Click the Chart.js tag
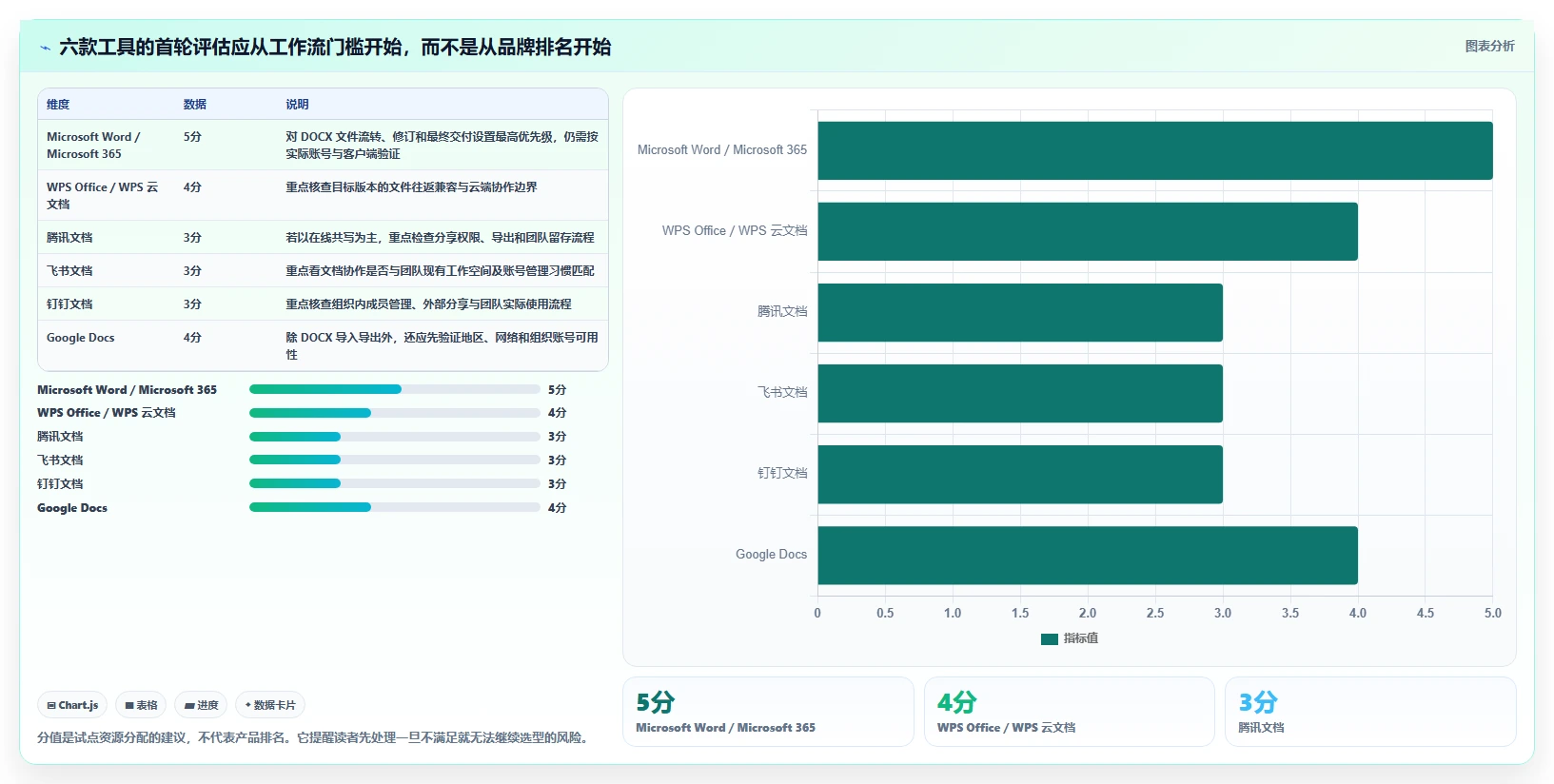 [72, 705]
